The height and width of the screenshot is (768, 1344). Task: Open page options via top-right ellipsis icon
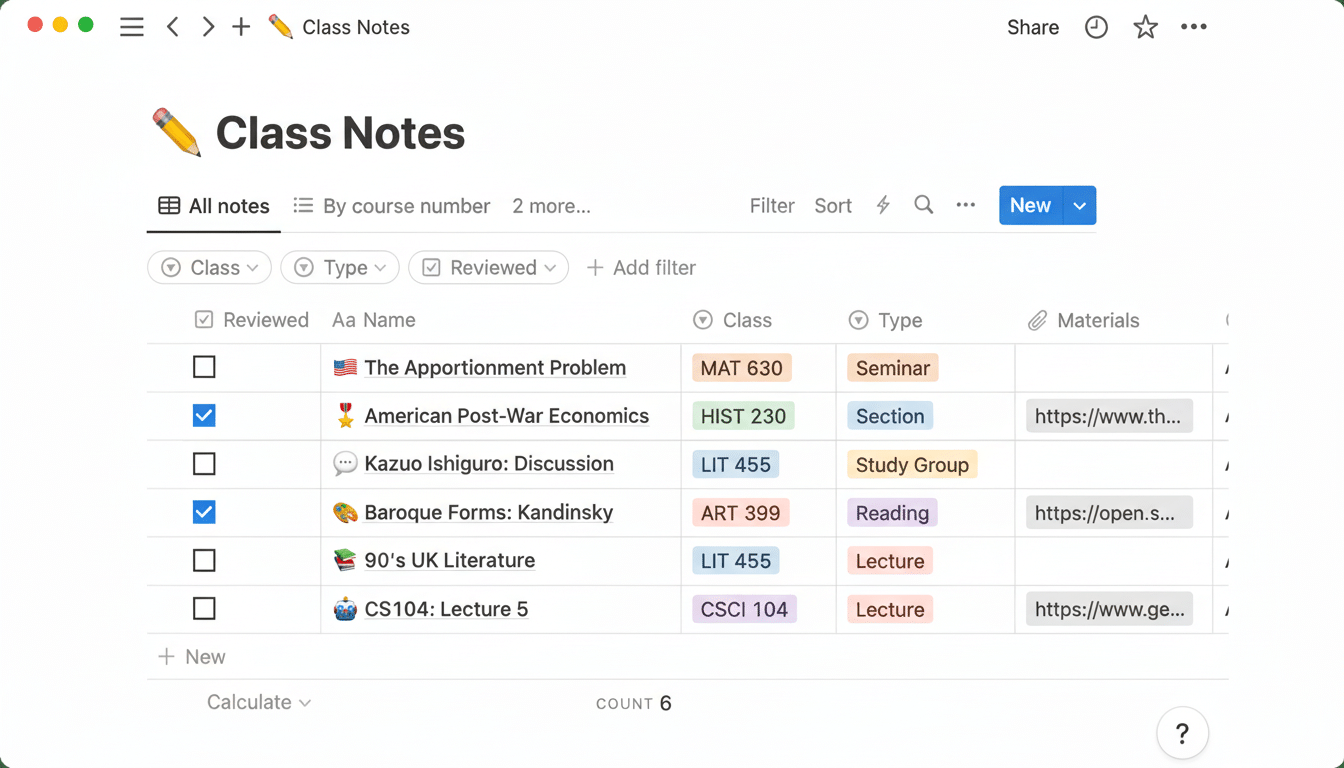1193,27
